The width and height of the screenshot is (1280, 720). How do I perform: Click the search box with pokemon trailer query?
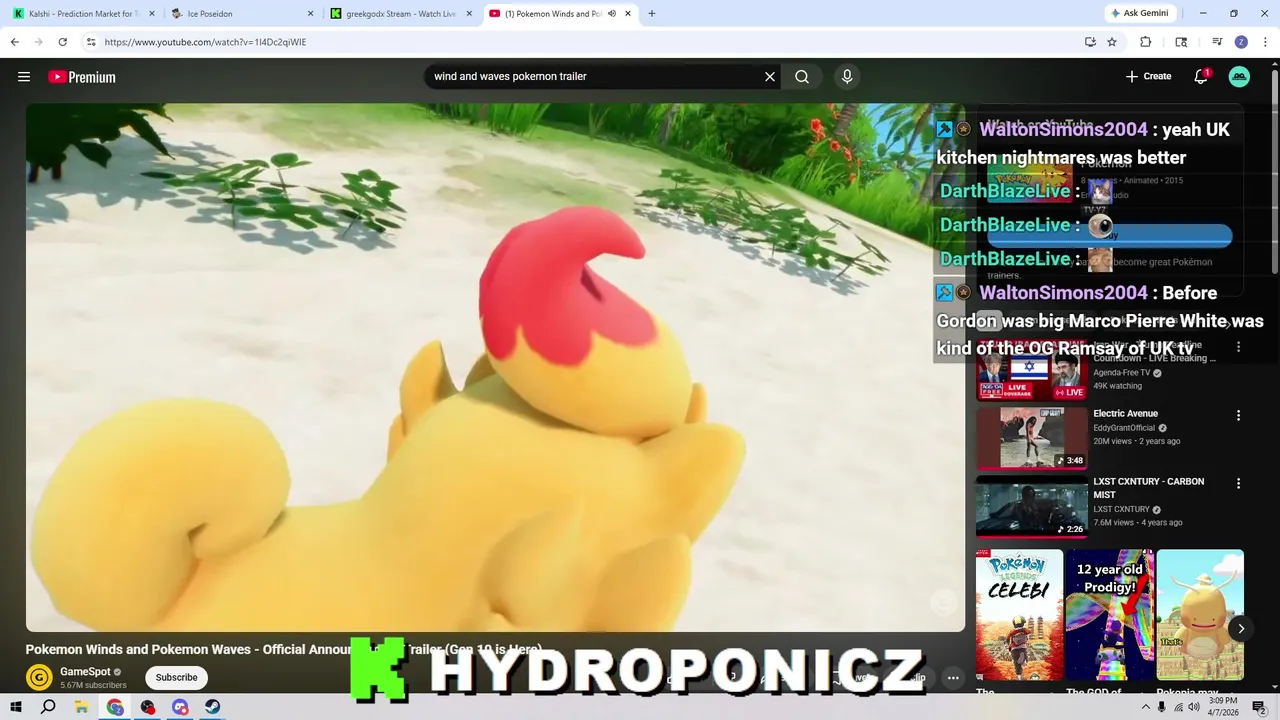595,77
